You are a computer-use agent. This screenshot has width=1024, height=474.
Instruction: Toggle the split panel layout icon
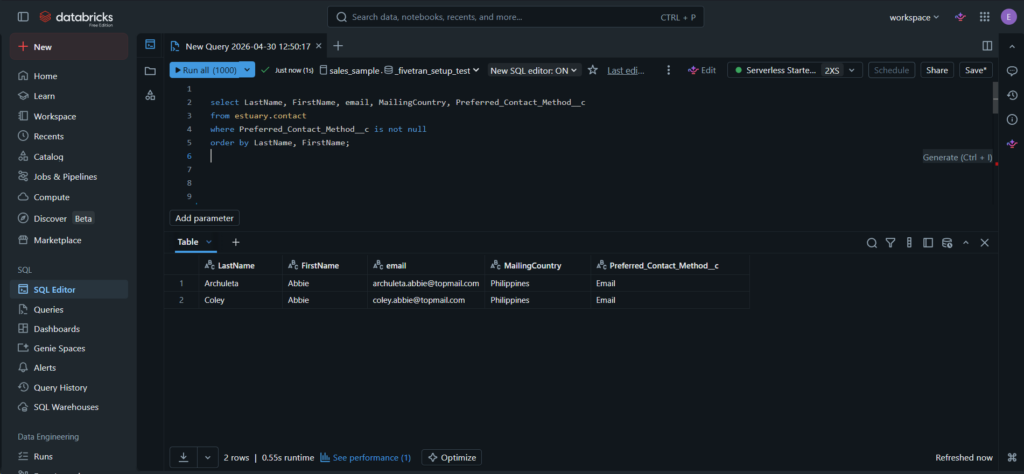987,46
